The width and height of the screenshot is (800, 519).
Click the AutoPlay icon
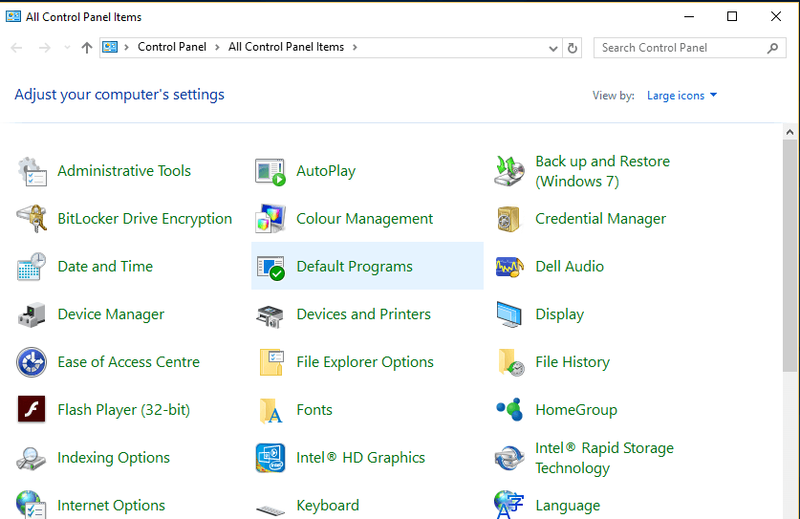coord(270,171)
